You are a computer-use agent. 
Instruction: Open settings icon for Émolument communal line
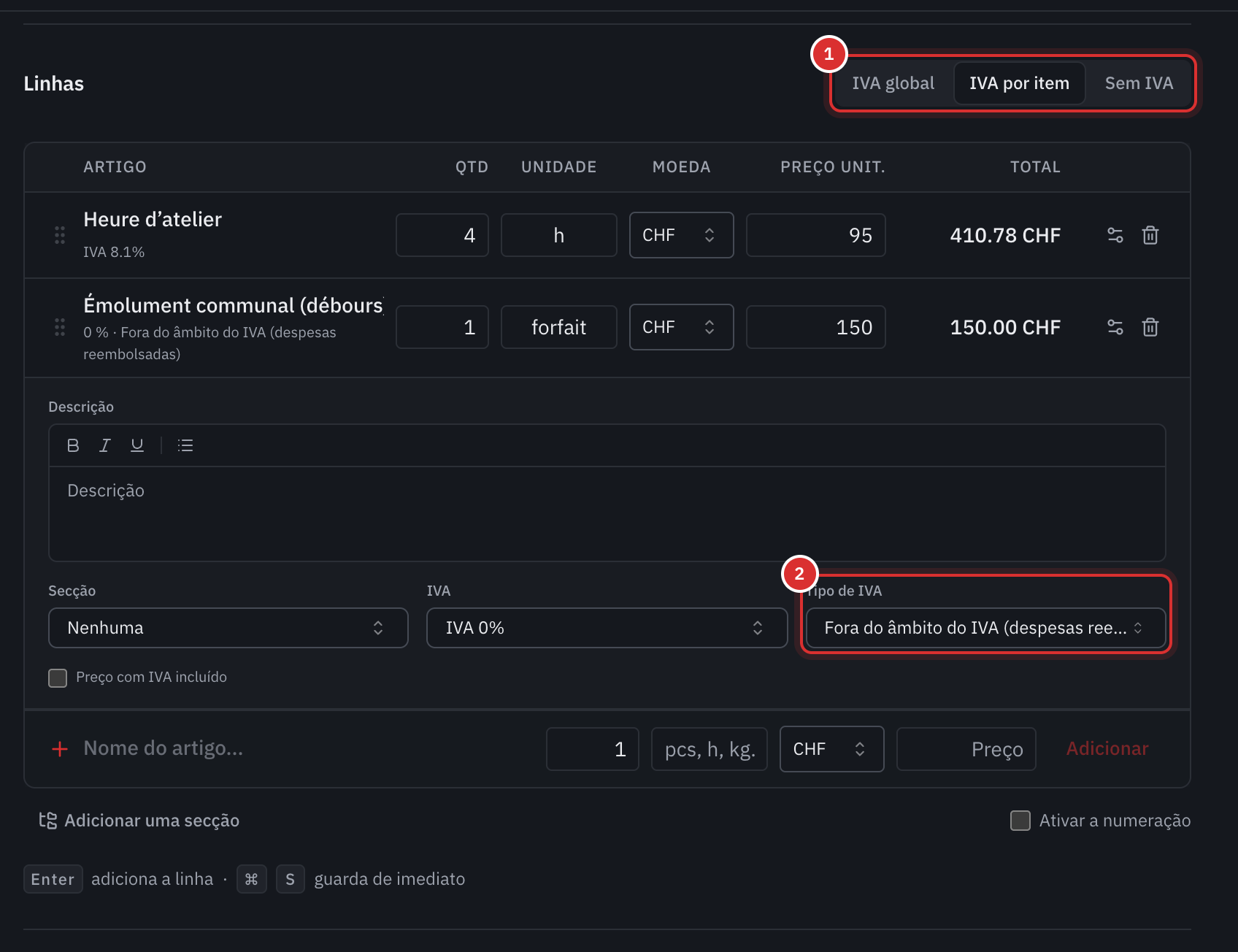(1115, 327)
